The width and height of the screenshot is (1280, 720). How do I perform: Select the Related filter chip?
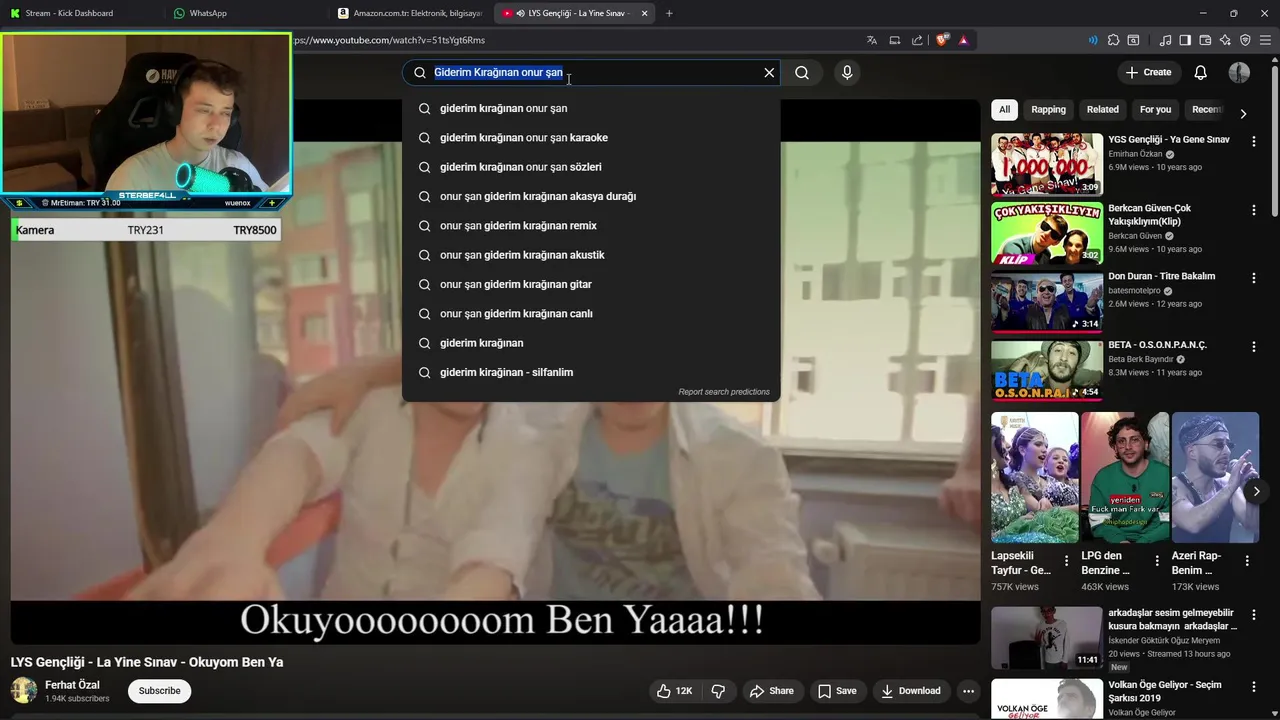1103,109
